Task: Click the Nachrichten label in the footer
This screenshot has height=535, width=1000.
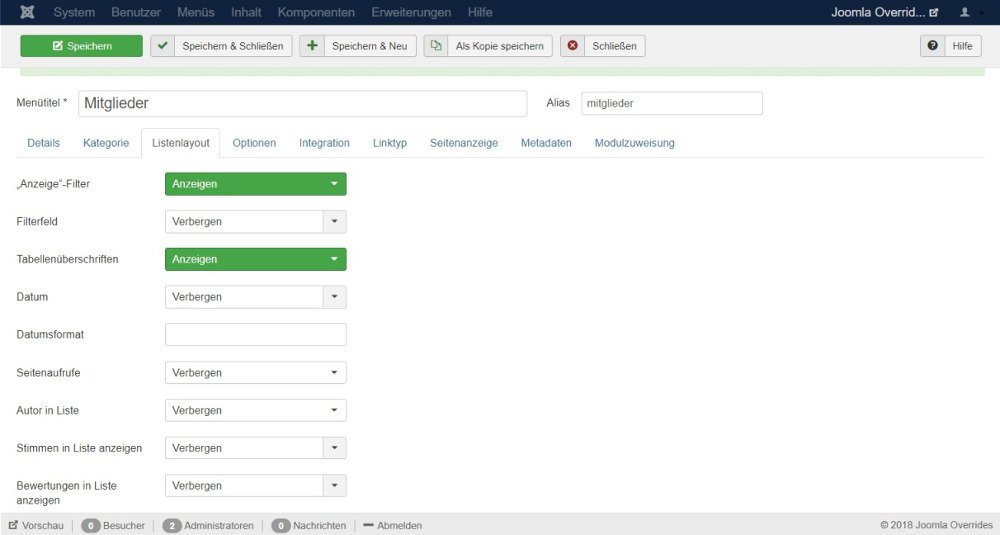Action: tap(320, 525)
